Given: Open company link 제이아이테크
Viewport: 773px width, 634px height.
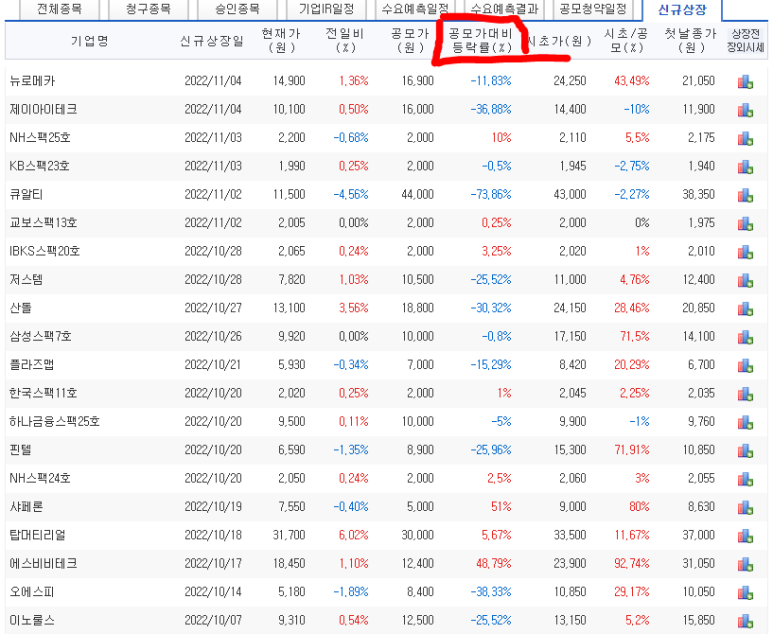Looking at the screenshot, I should [43, 109].
